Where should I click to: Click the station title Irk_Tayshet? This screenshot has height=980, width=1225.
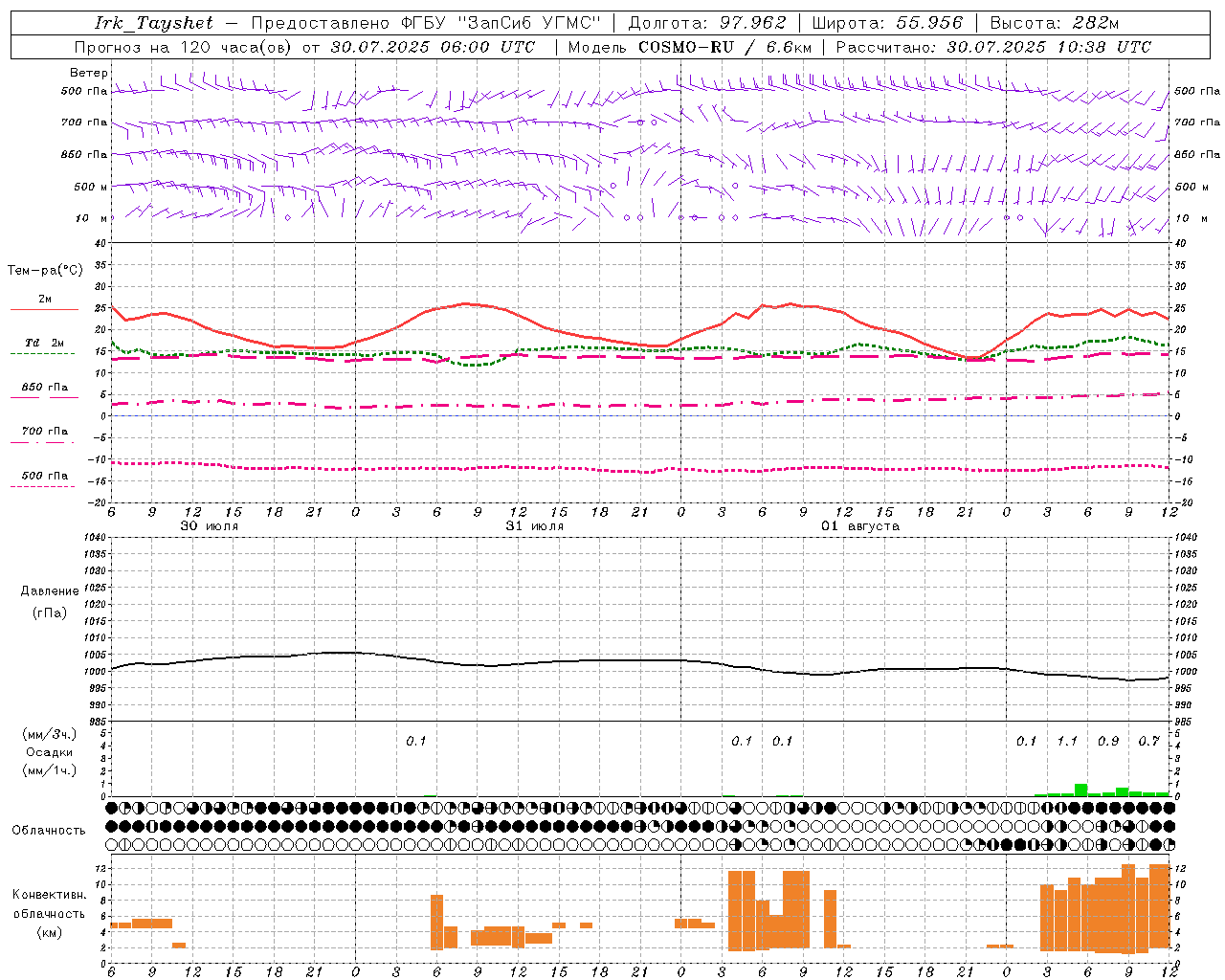(153, 23)
